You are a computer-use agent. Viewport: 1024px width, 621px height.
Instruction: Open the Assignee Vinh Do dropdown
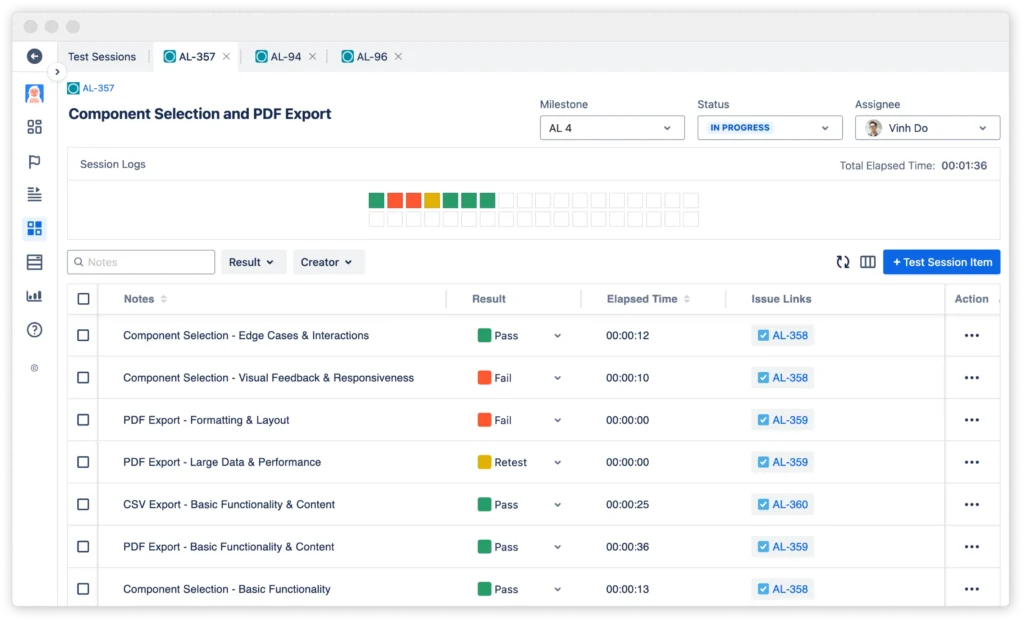pyautogui.click(x=927, y=128)
